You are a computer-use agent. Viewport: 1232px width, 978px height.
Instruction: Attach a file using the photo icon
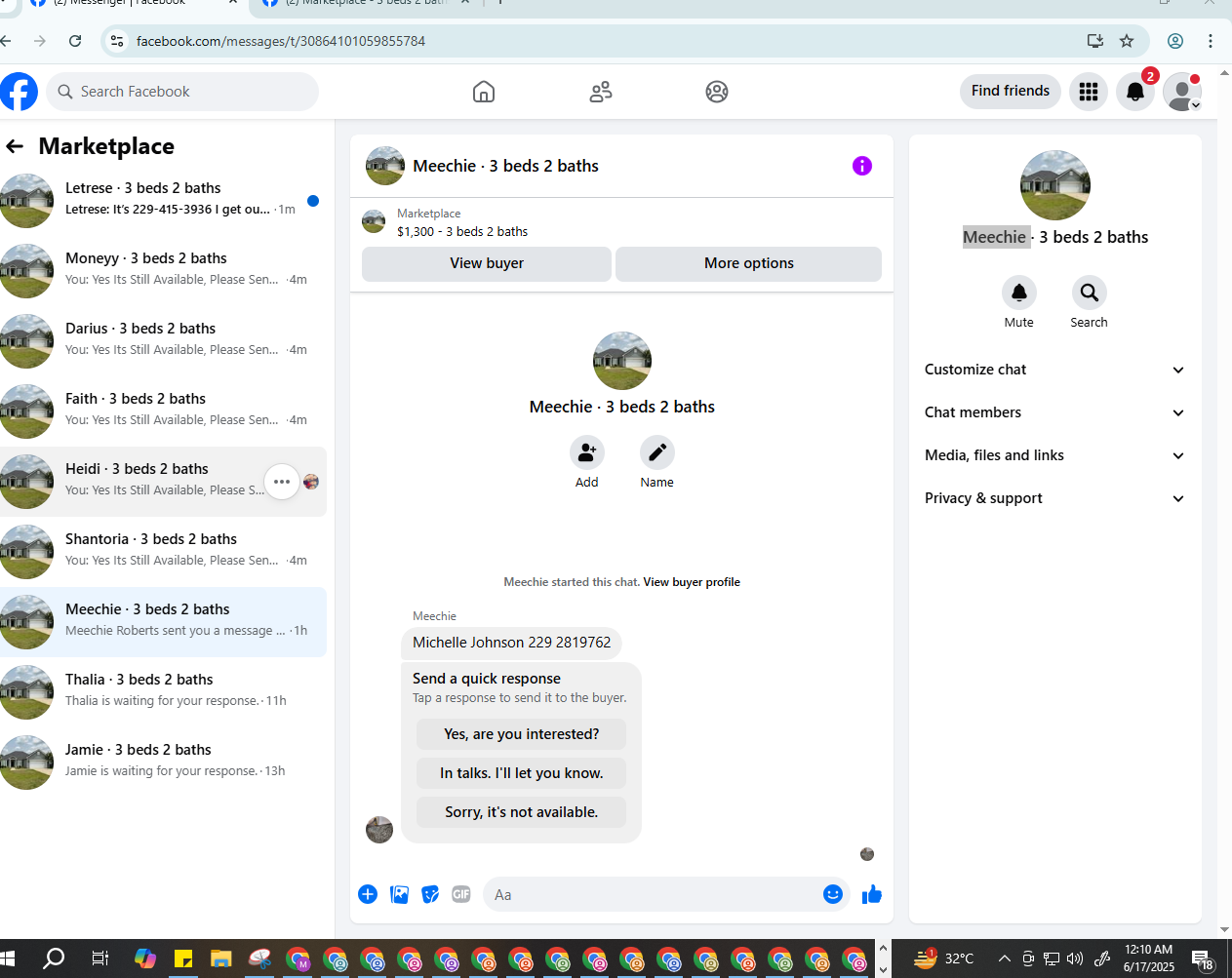[399, 894]
